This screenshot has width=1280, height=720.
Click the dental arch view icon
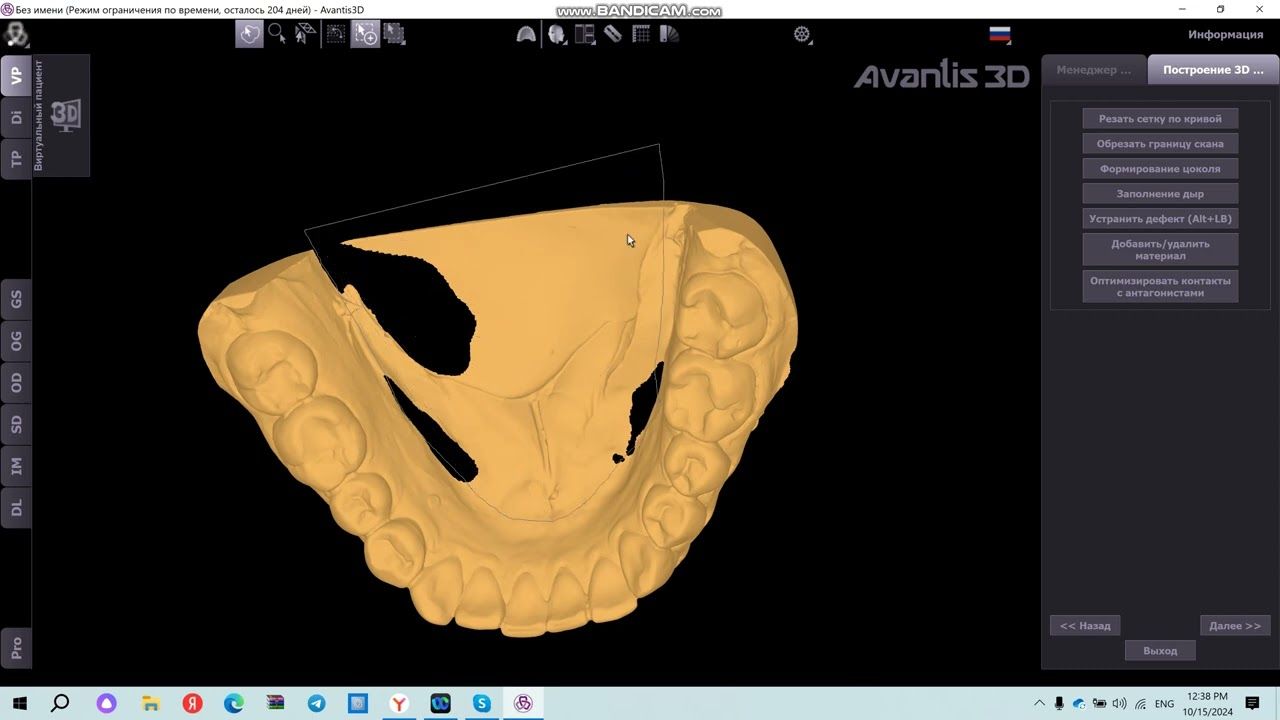coord(526,34)
